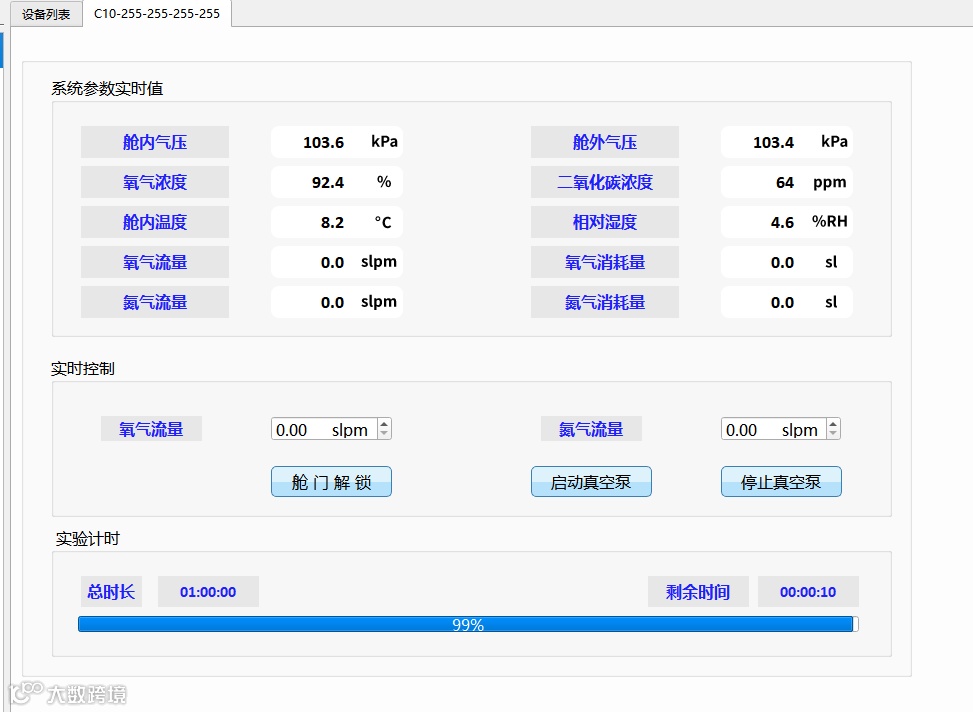Select the 相对湿度 parameter label

pos(604,222)
